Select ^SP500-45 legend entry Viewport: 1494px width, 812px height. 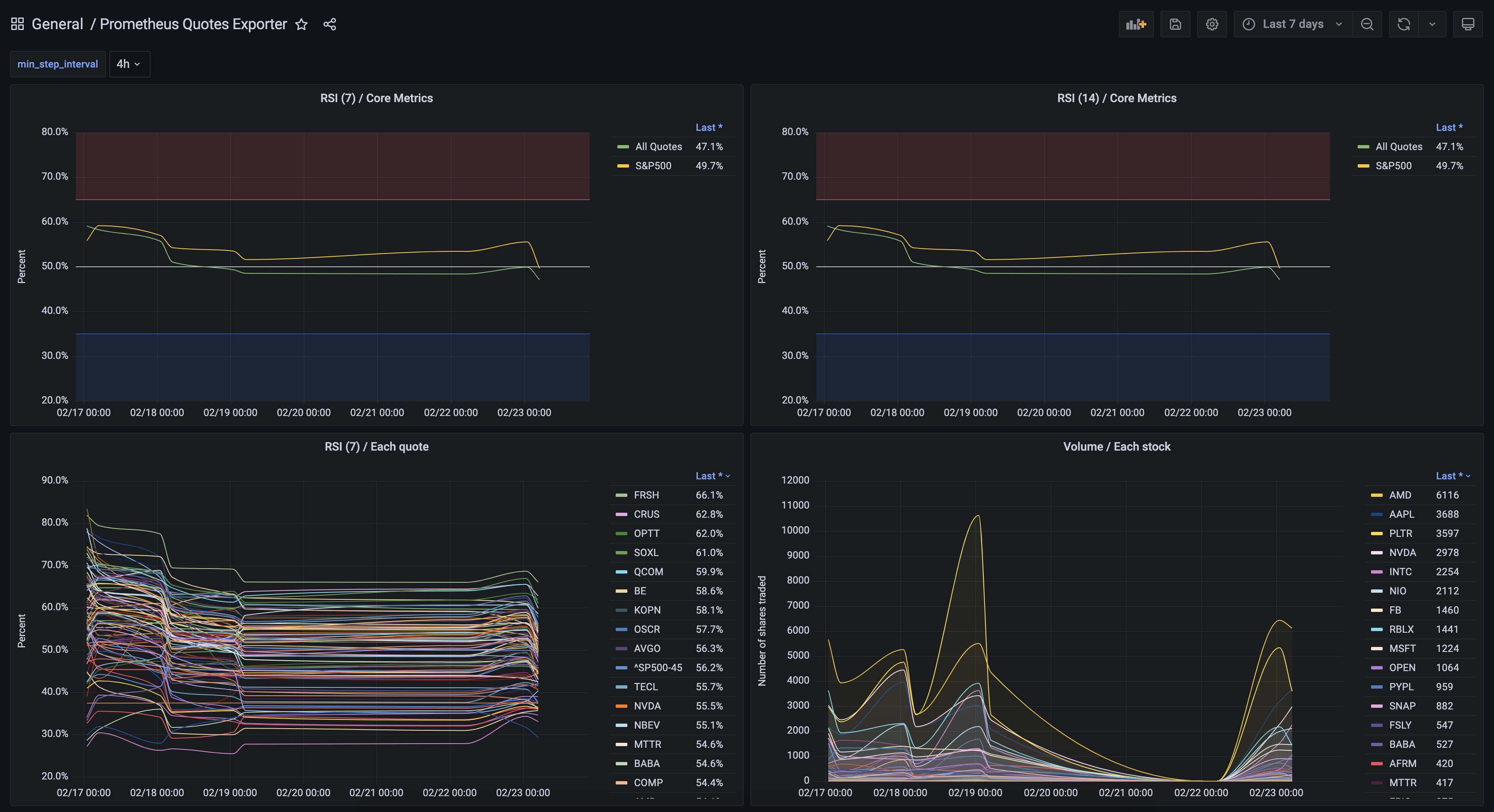pyautogui.click(x=658, y=668)
